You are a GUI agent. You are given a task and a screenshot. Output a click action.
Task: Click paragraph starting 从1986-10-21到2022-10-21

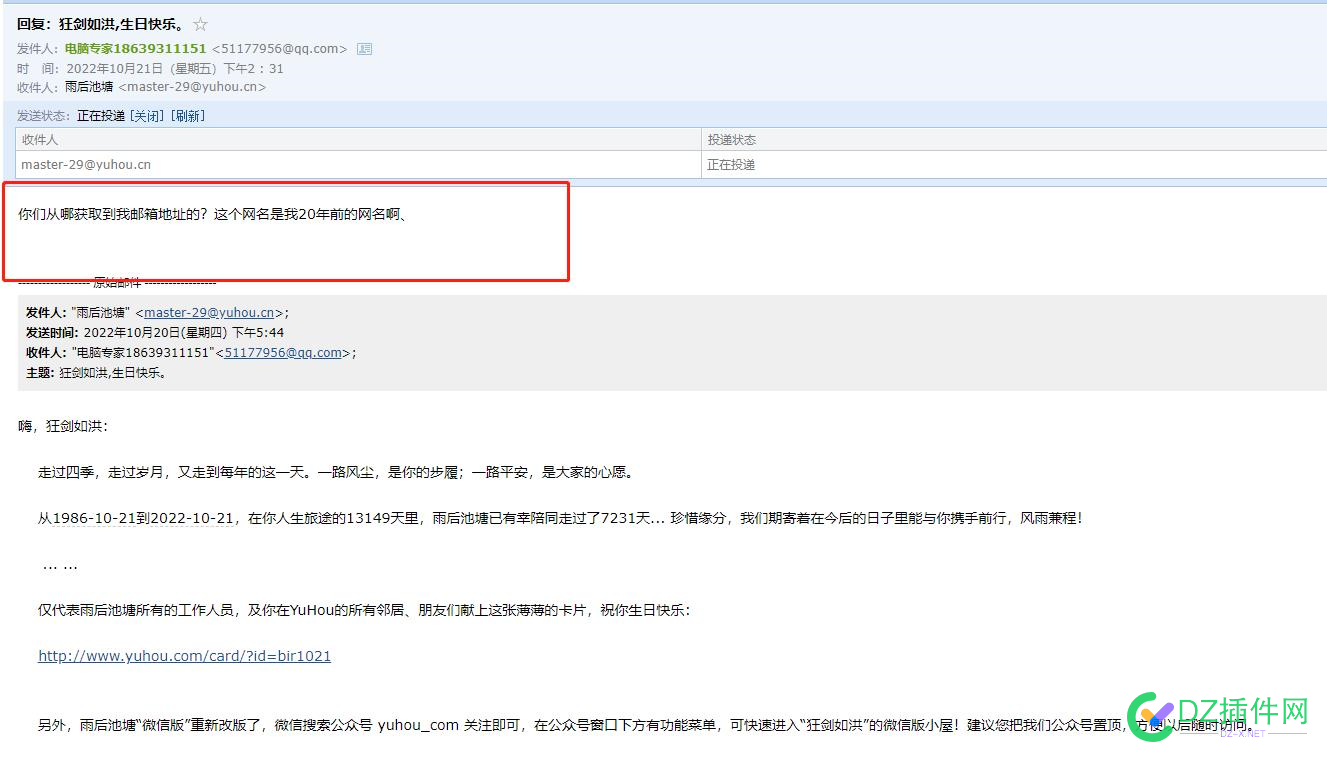point(560,518)
